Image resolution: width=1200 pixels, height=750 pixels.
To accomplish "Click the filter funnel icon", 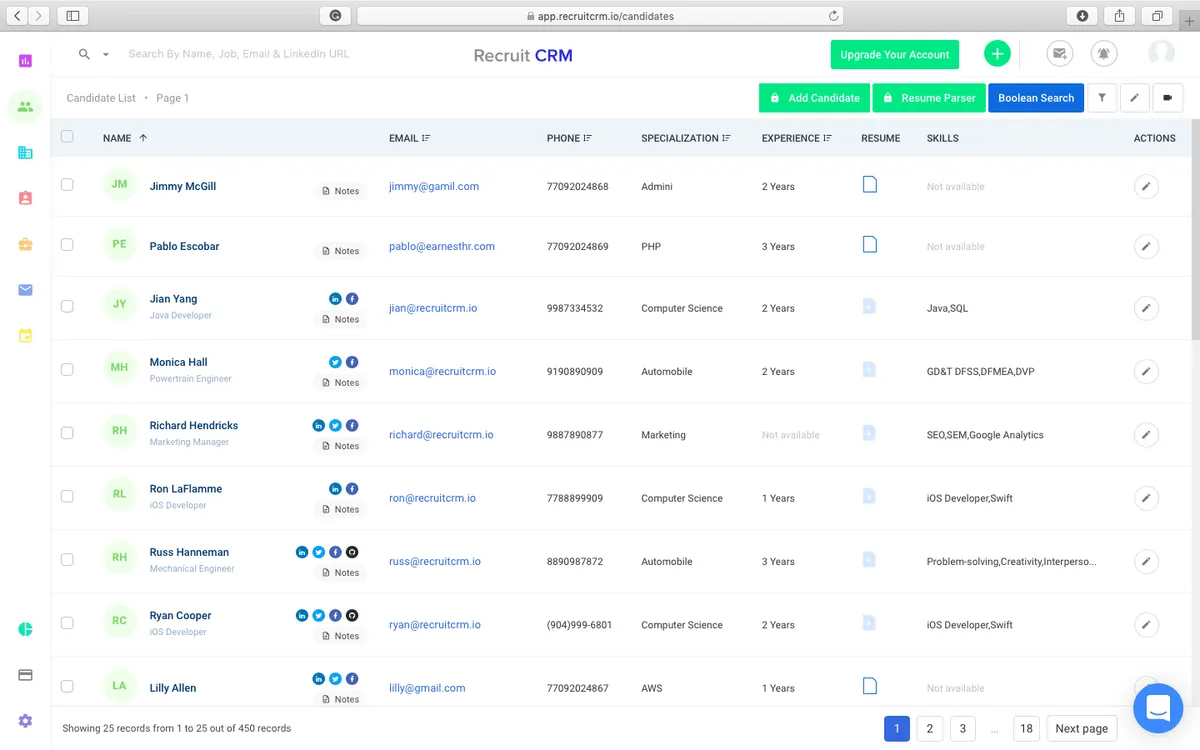I will [1101, 98].
